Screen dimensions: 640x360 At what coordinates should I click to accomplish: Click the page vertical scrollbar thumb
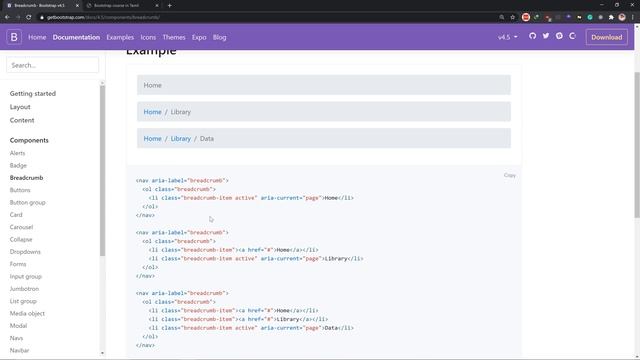637,145
